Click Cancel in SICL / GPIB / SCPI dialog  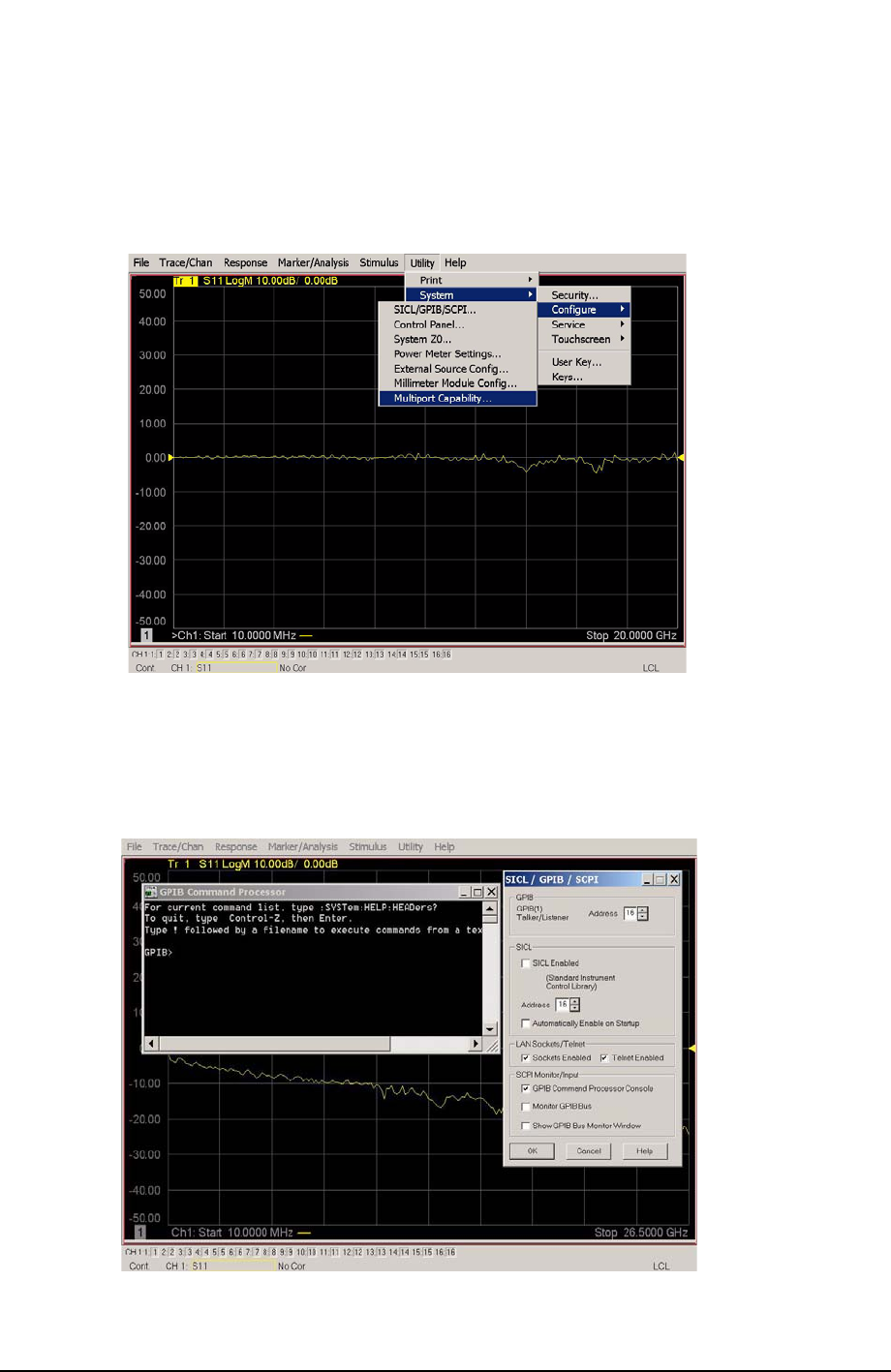click(589, 1151)
